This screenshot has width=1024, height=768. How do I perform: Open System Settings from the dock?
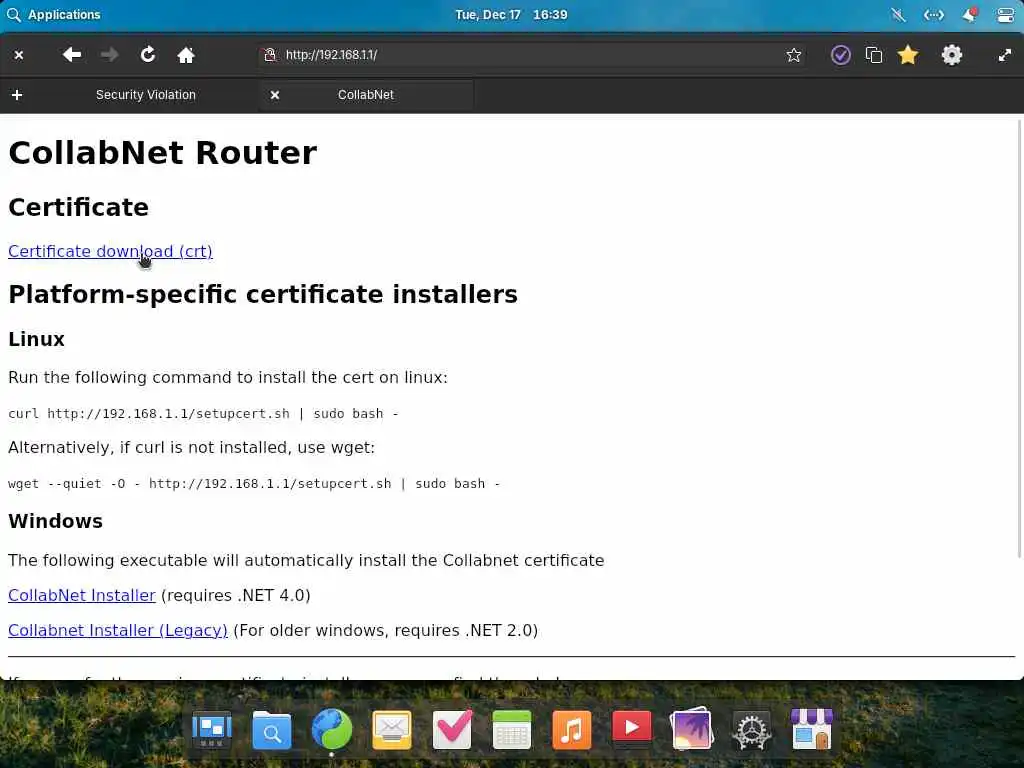752,731
